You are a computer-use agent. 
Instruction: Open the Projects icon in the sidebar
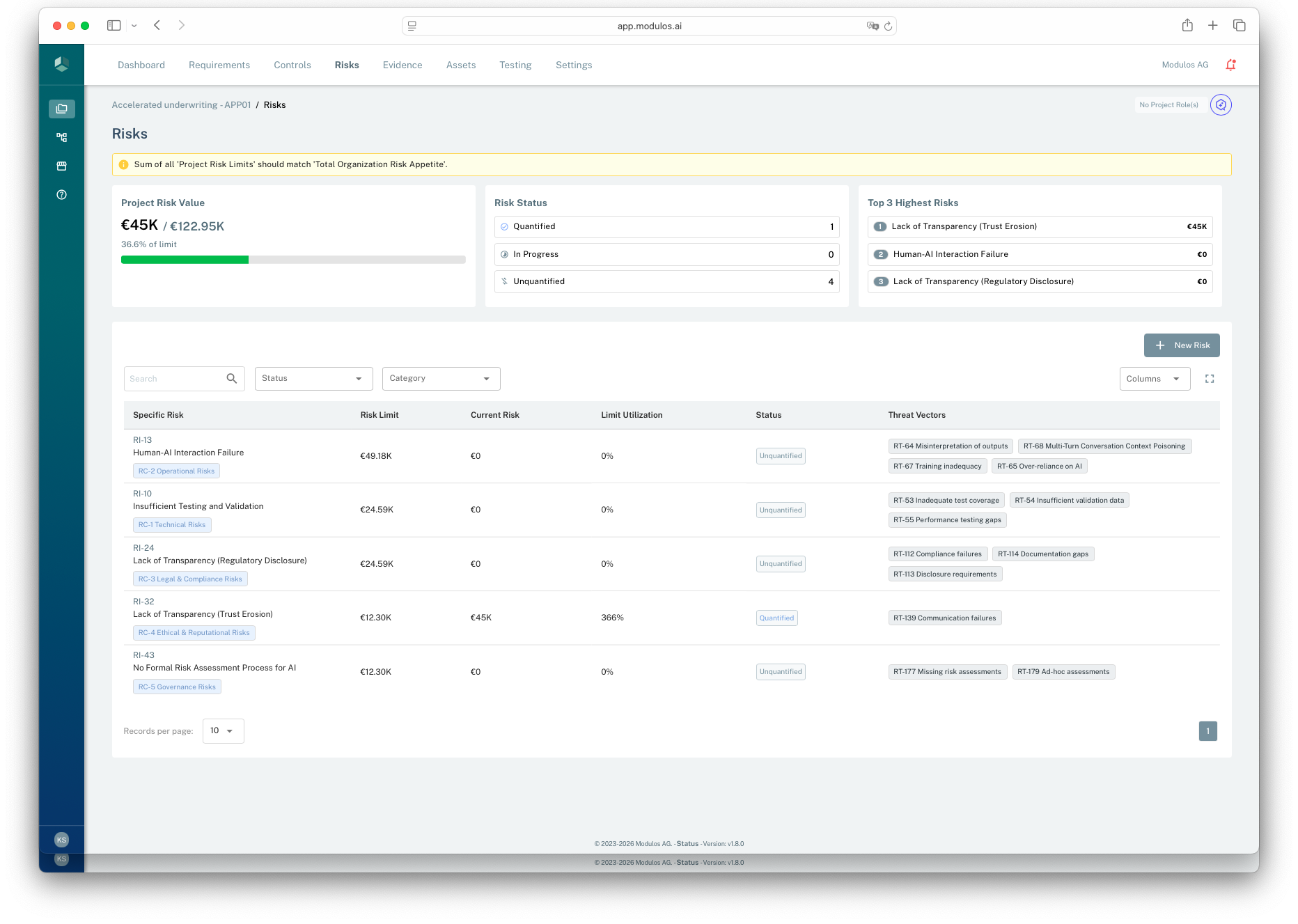(61, 109)
